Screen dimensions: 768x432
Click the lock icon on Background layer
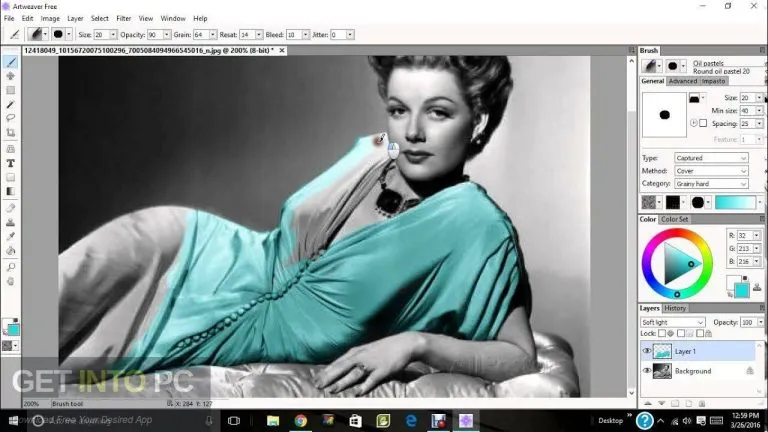pos(750,371)
